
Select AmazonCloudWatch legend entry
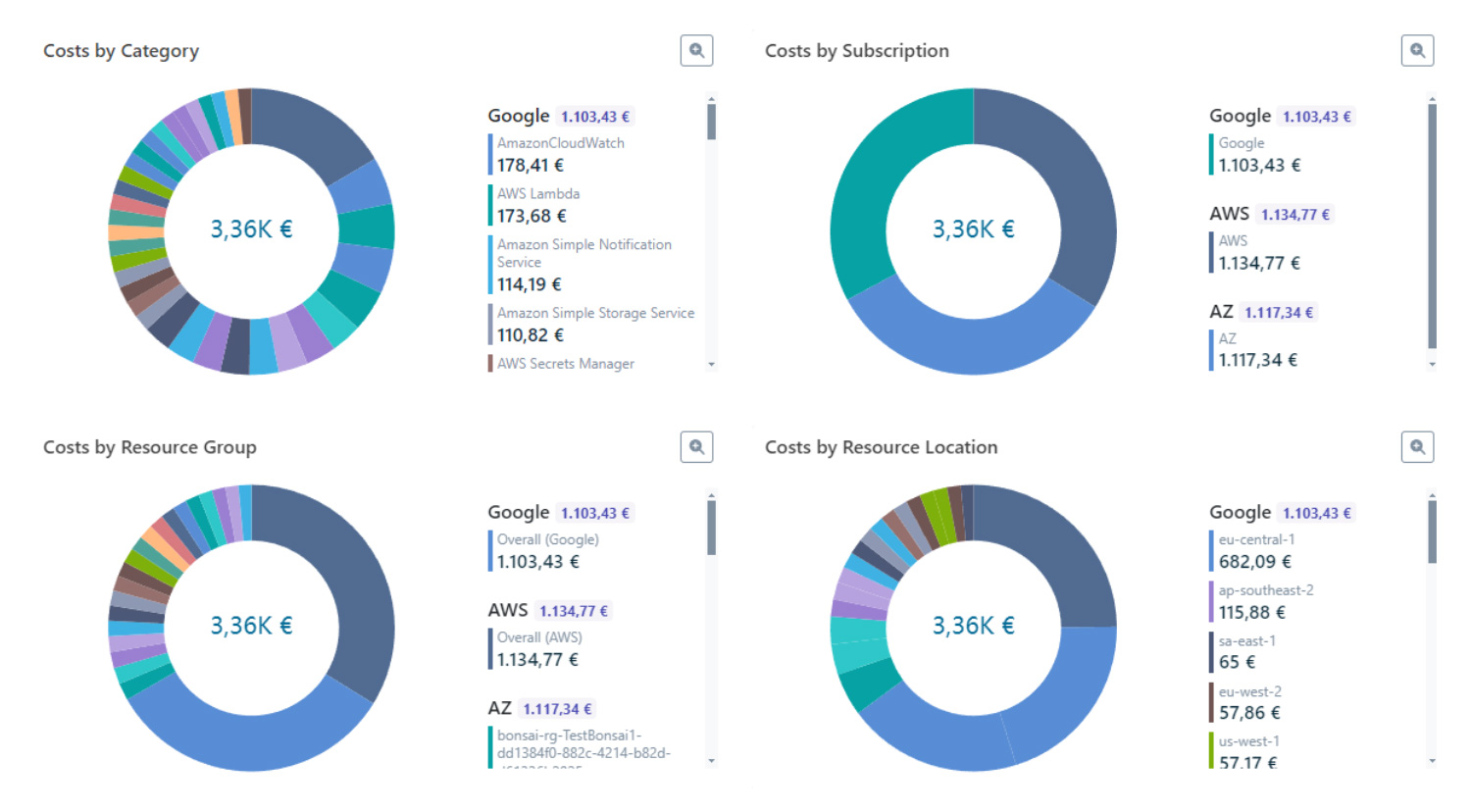click(560, 154)
